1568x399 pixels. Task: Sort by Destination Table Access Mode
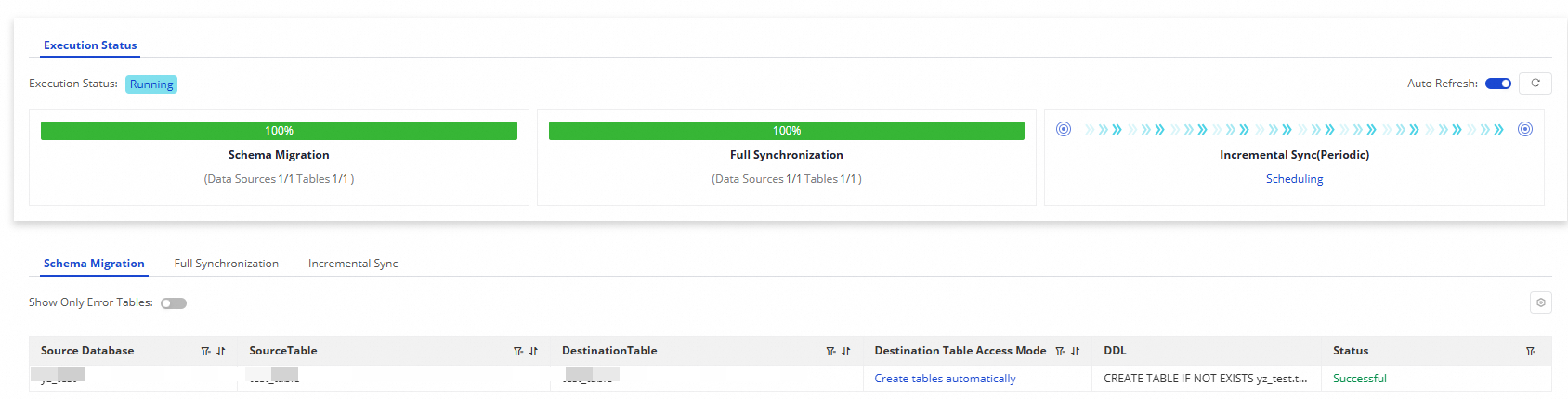pos(1076,352)
